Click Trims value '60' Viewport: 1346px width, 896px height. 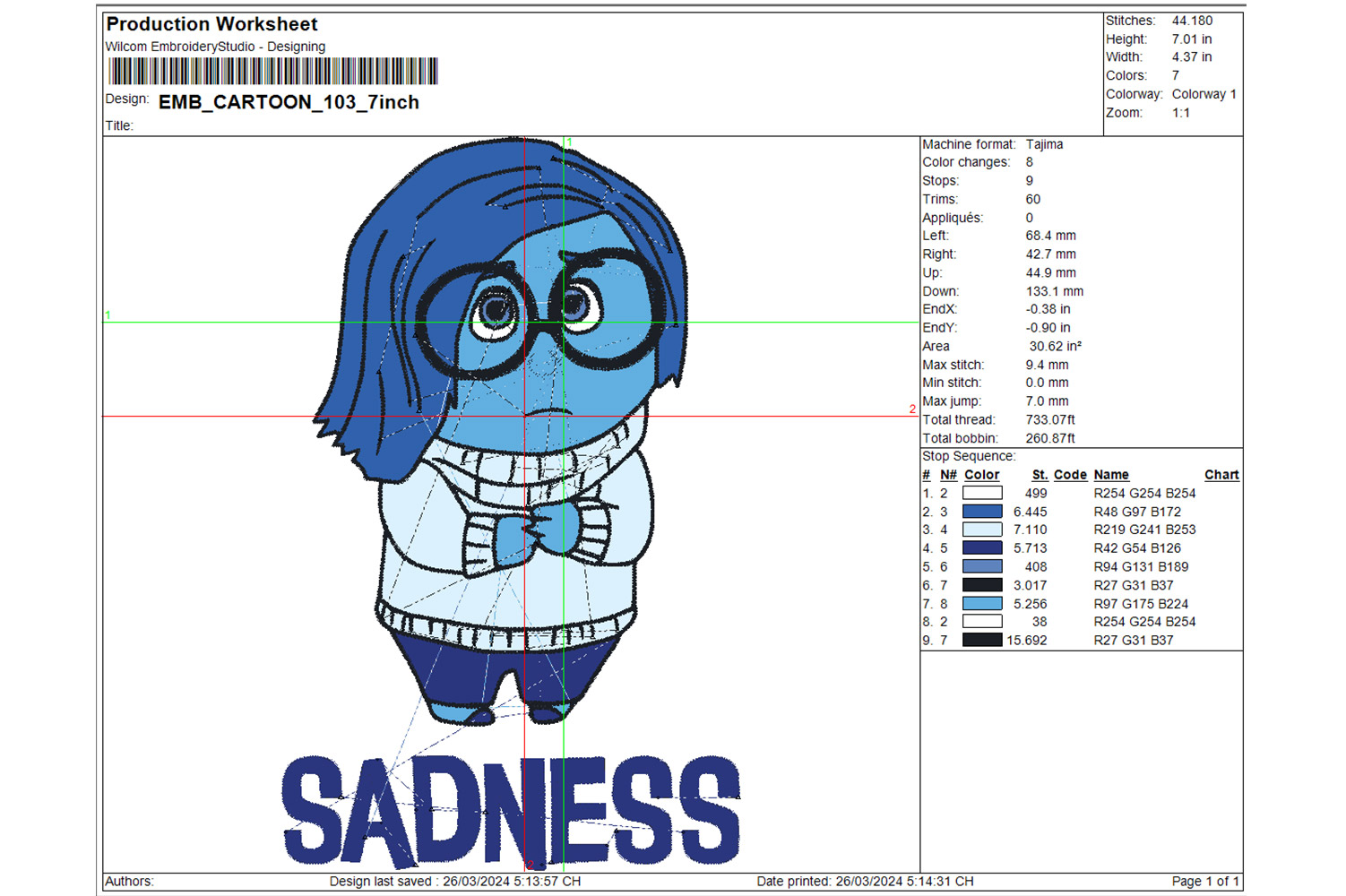[1033, 200]
